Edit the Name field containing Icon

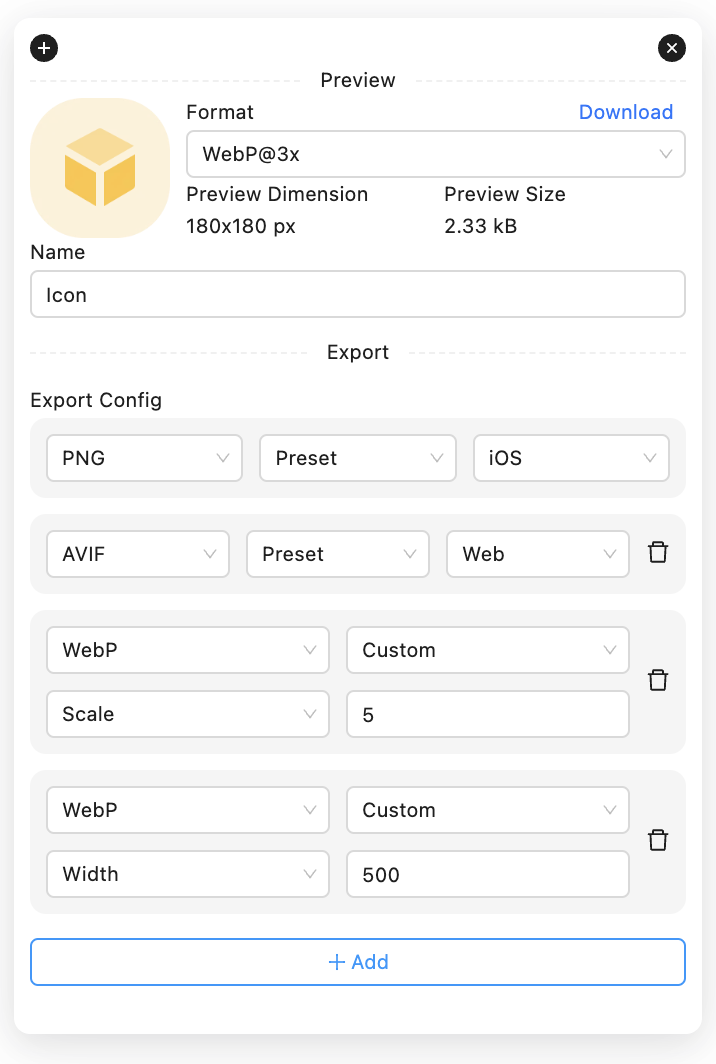coord(358,294)
